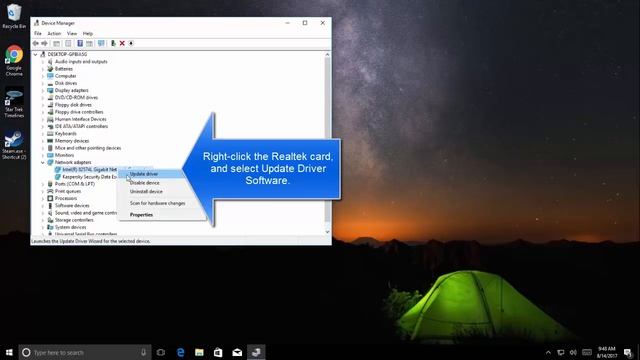Screen dimensions: 640x360
Task: Expand the Keyboards category
Action: point(43,134)
